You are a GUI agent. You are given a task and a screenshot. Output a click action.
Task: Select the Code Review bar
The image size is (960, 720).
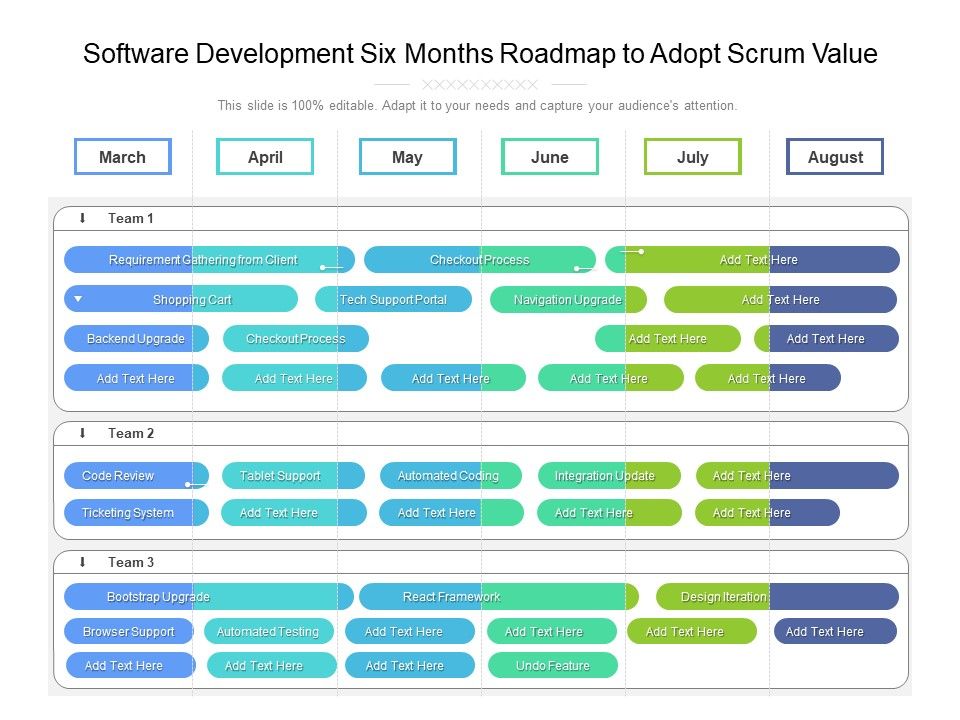pyautogui.click(x=136, y=476)
